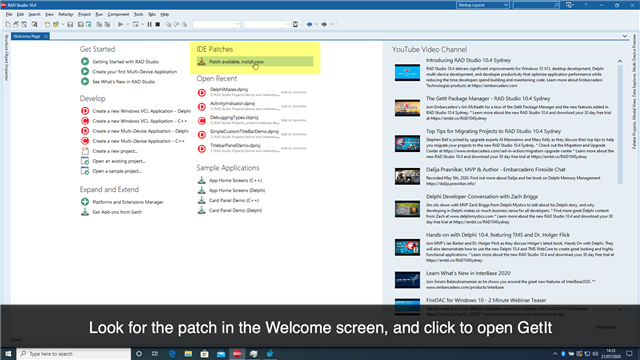Click the icon beside Open a sample project
Image resolution: width=640 pixels, height=360 pixels.
85,171
